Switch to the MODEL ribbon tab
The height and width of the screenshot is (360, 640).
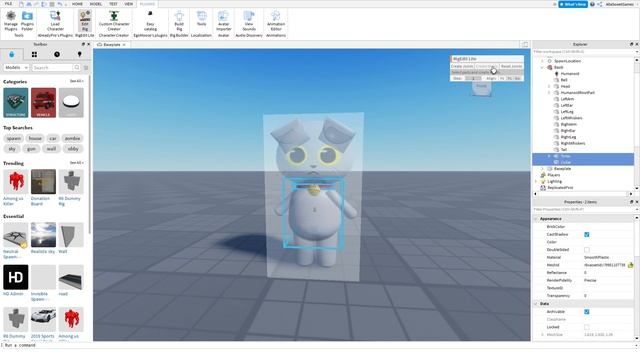pos(96,4)
